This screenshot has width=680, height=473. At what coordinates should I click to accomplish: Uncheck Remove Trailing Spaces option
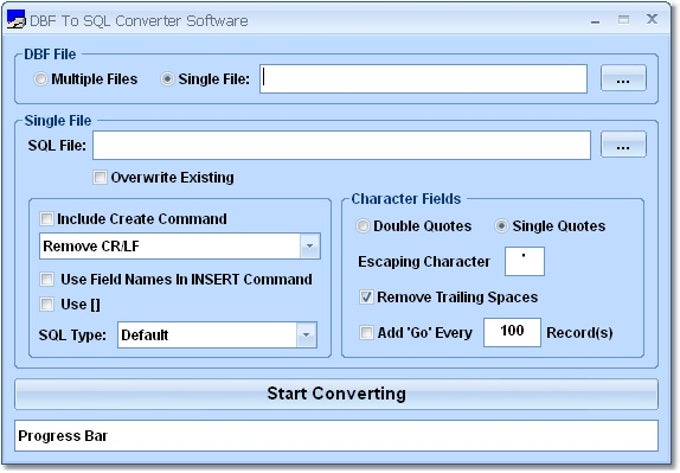point(367,297)
